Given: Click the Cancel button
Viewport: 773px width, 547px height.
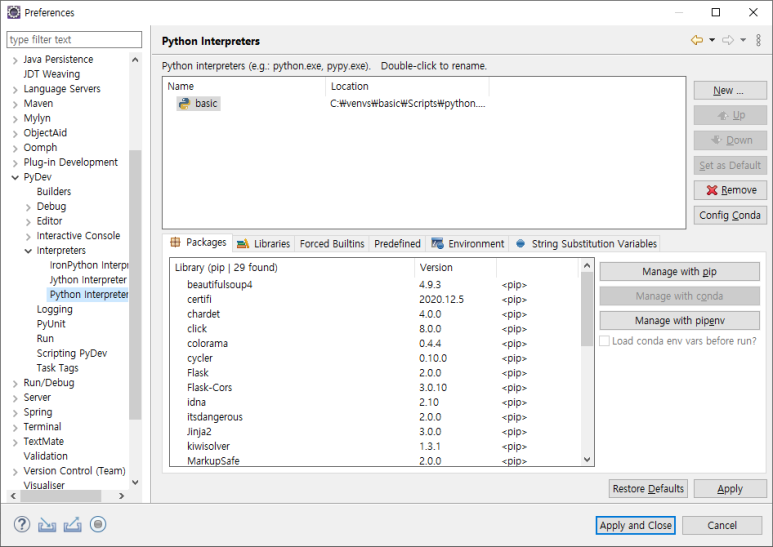Looking at the screenshot, I should click(x=722, y=525).
